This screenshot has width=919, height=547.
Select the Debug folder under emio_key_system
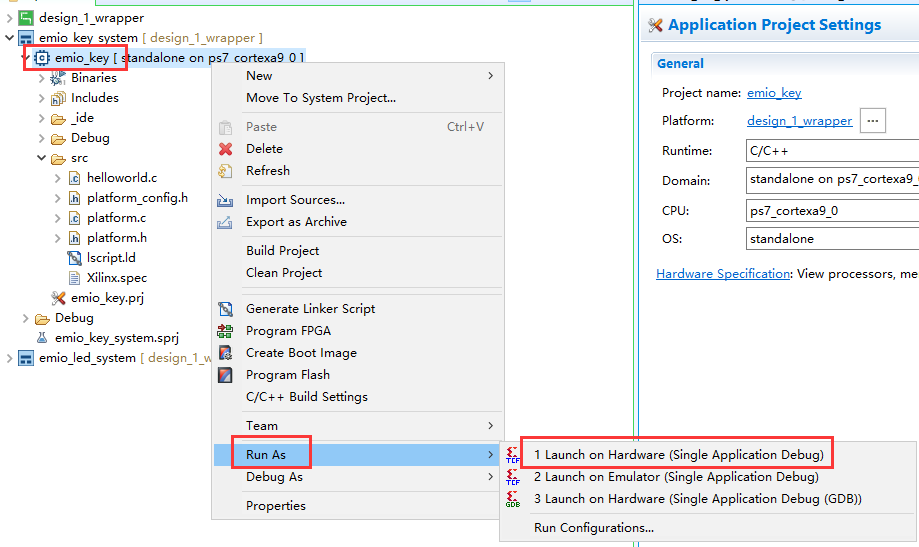[x=74, y=318]
